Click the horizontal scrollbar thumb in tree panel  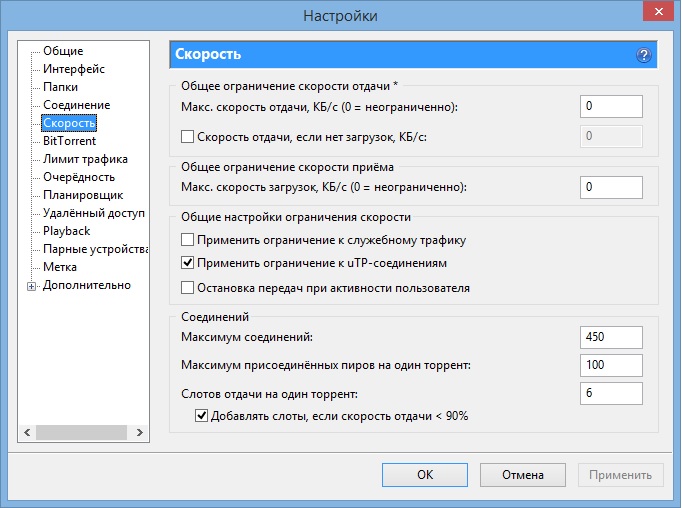tap(81, 432)
